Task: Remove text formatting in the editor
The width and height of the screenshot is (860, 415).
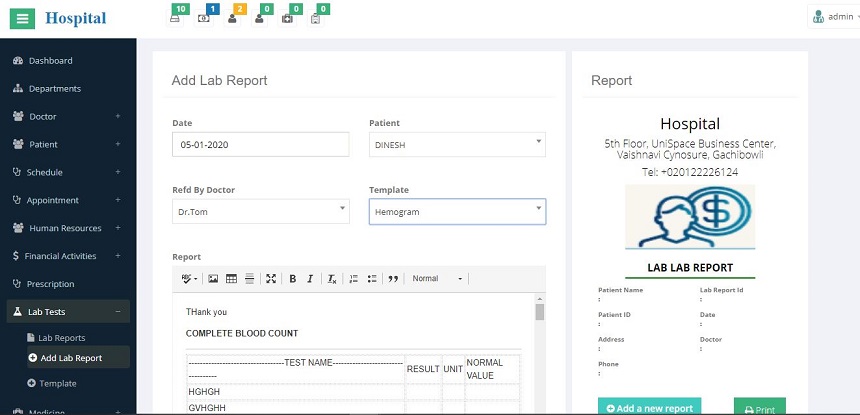Action: coord(332,278)
